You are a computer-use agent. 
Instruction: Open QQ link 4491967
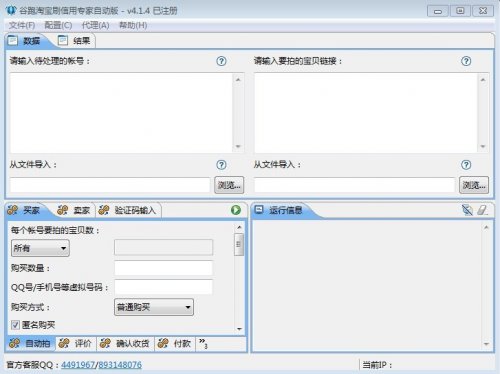tap(78, 365)
